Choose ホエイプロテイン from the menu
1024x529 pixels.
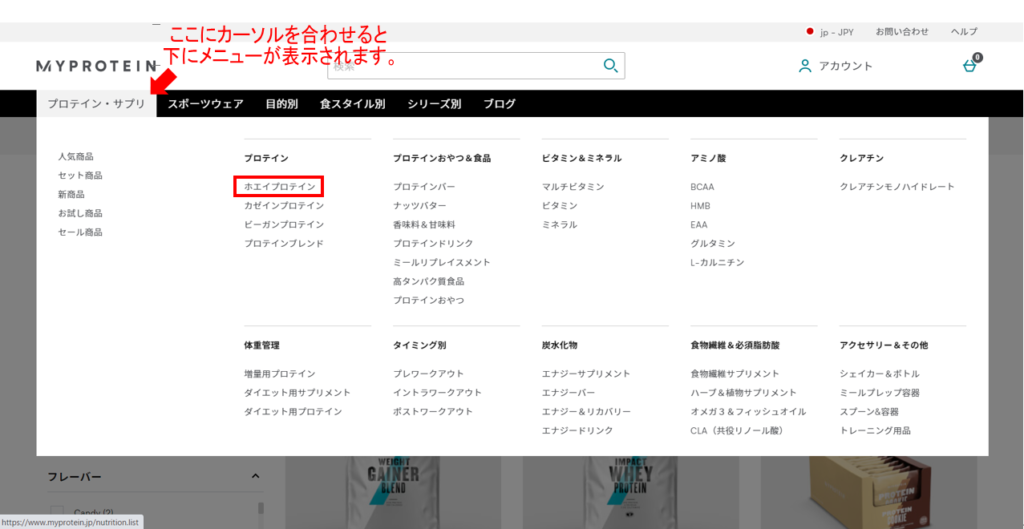(280, 187)
